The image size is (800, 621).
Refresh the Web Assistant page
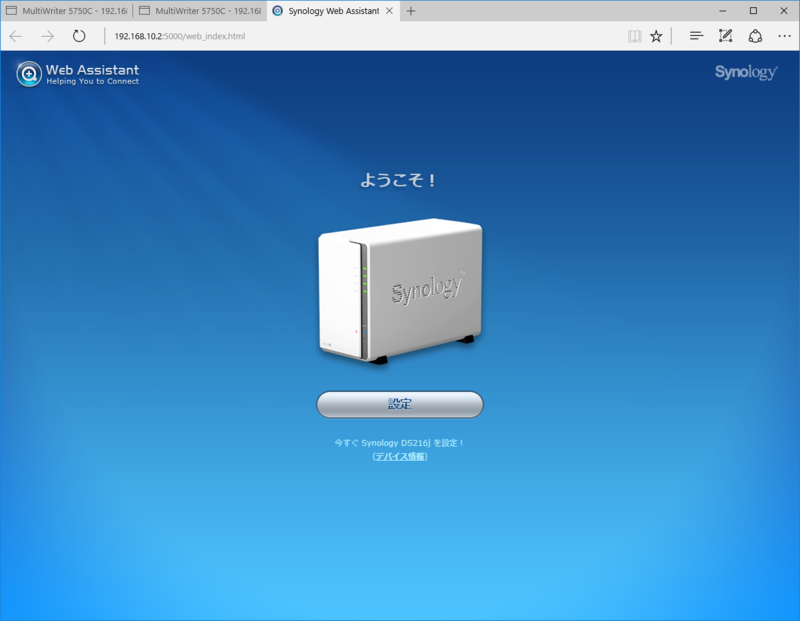pos(79,36)
